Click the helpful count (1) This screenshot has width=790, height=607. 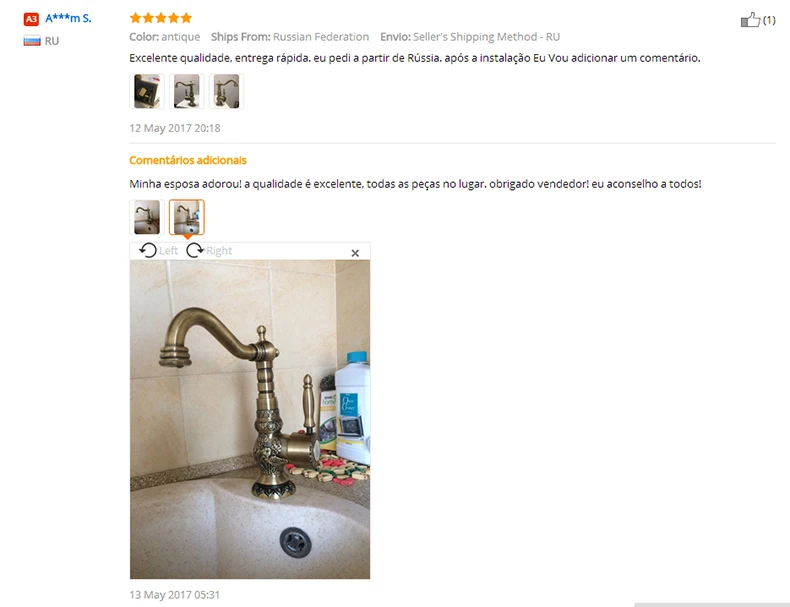[x=769, y=20]
